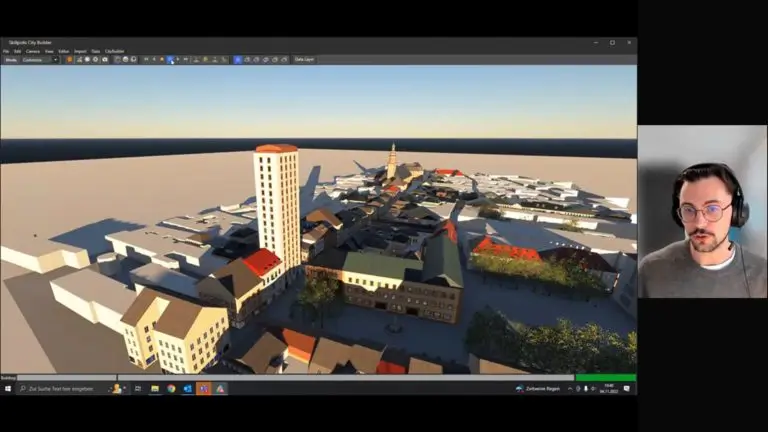Click the volume tray icon
The height and width of the screenshot is (432, 768).
click(x=593, y=388)
